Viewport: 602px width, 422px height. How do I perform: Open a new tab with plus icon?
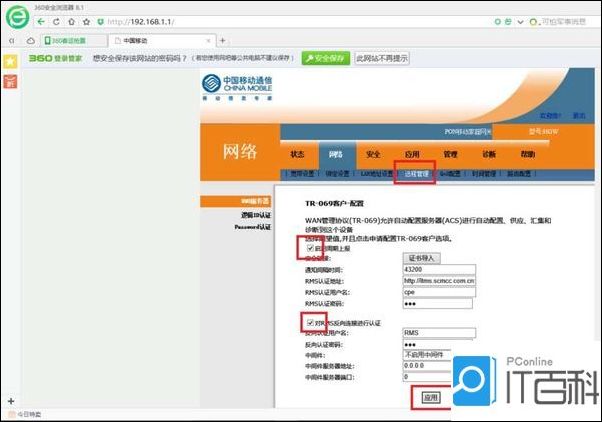tap(223, 40)
